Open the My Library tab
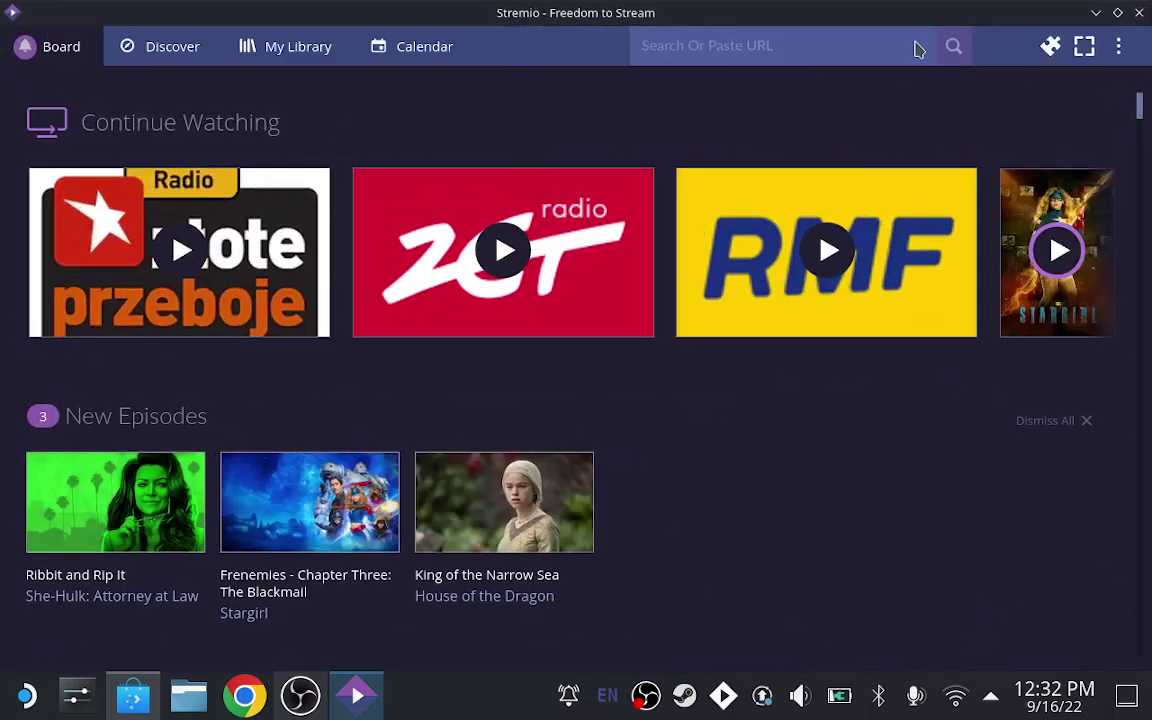1152x720 pixels. 286,46
